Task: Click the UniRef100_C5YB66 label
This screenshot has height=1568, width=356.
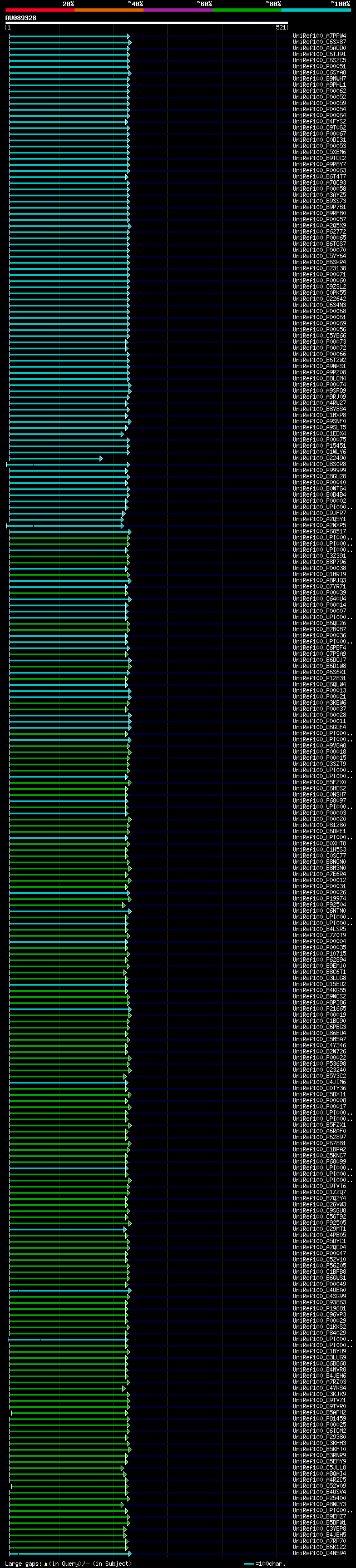Action: [319, 335]
